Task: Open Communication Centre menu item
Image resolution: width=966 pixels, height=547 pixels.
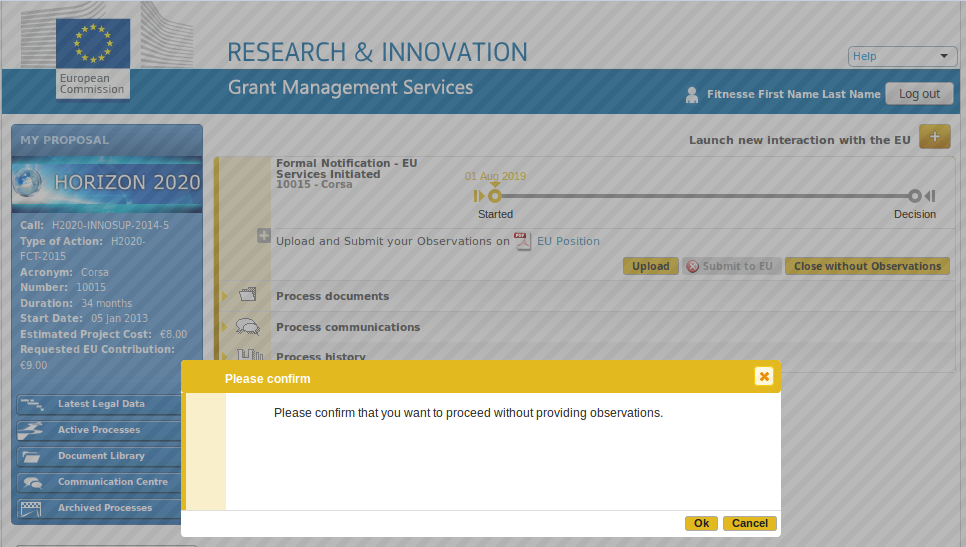Action: pyautogui.click(x=101, y=482)
